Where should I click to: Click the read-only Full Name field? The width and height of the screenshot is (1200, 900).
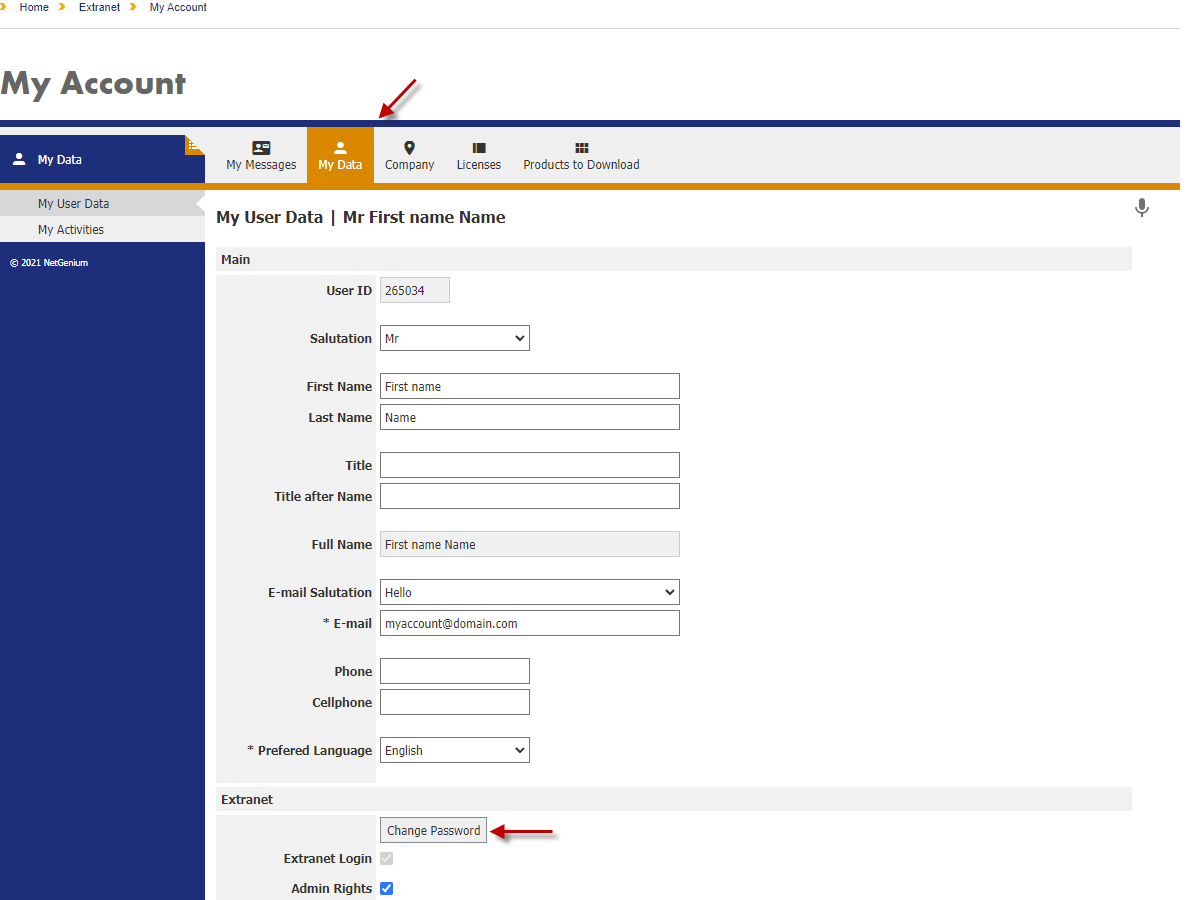pyautogui.click(x=530, y=544)
